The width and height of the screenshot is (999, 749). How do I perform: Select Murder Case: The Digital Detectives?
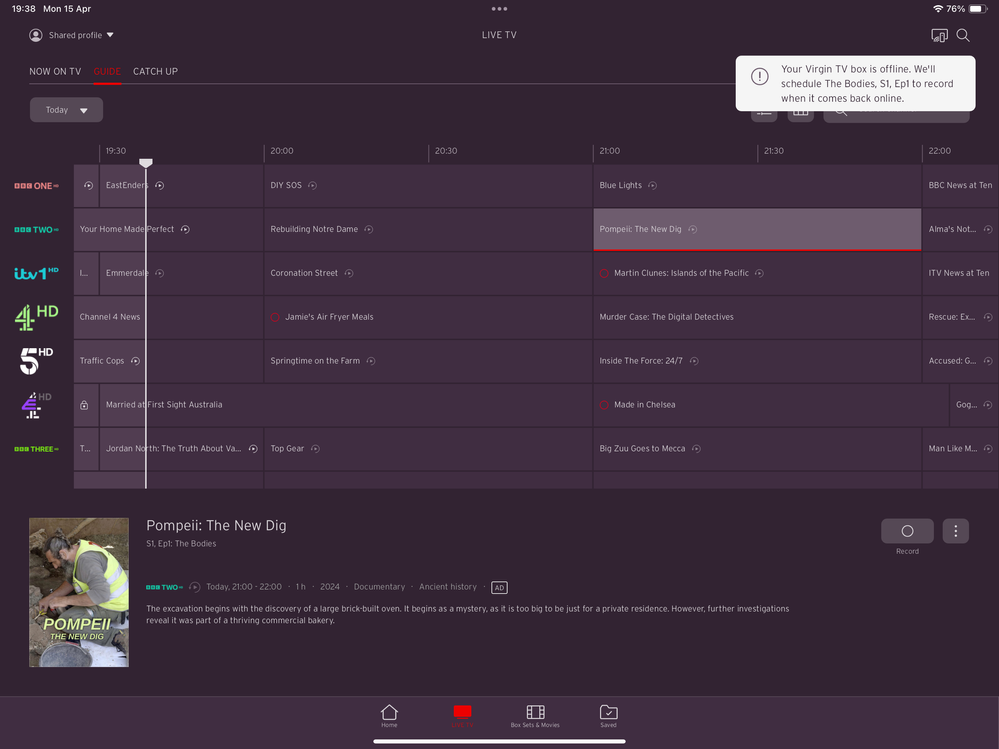pyautogui.click(x=757, y=317)
